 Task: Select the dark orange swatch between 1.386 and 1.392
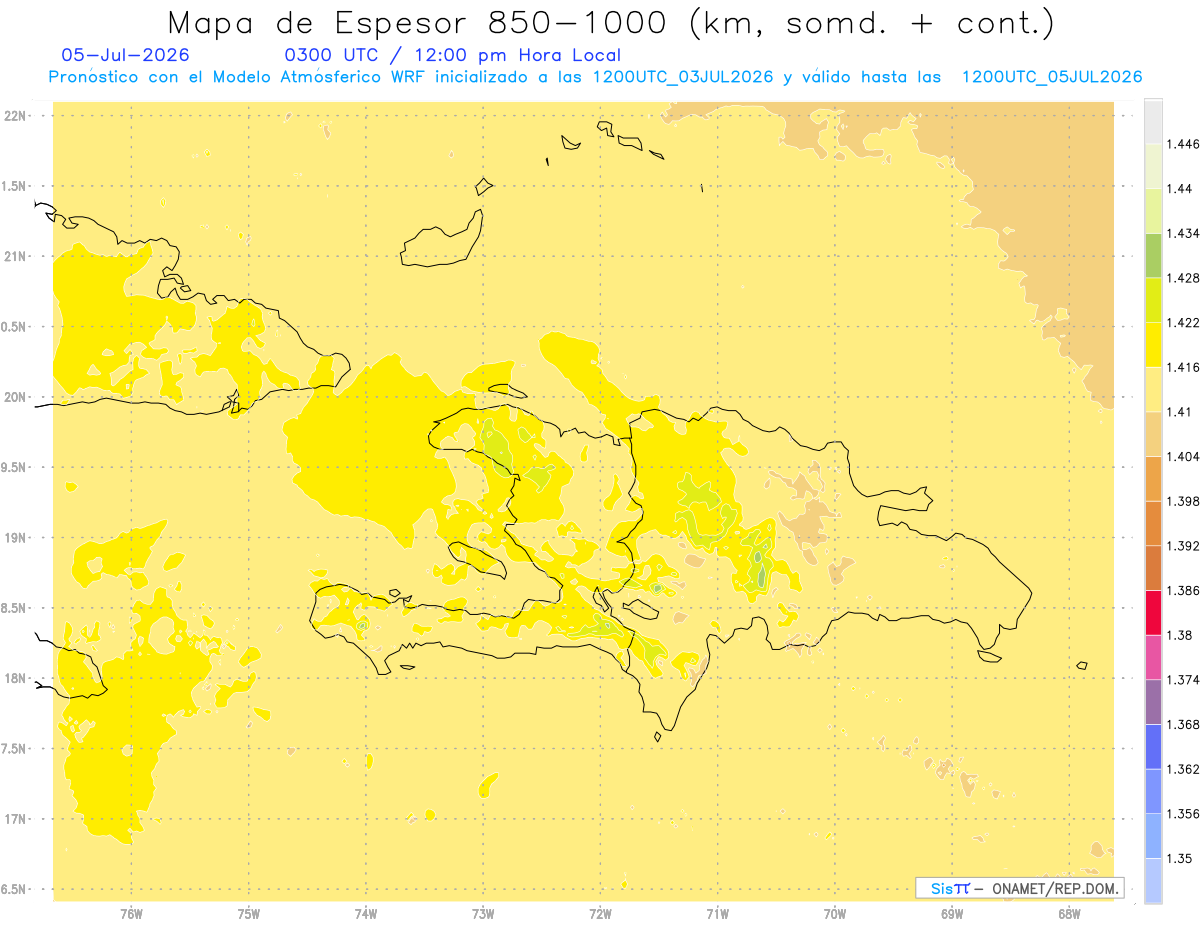(x=1153, y=568)
